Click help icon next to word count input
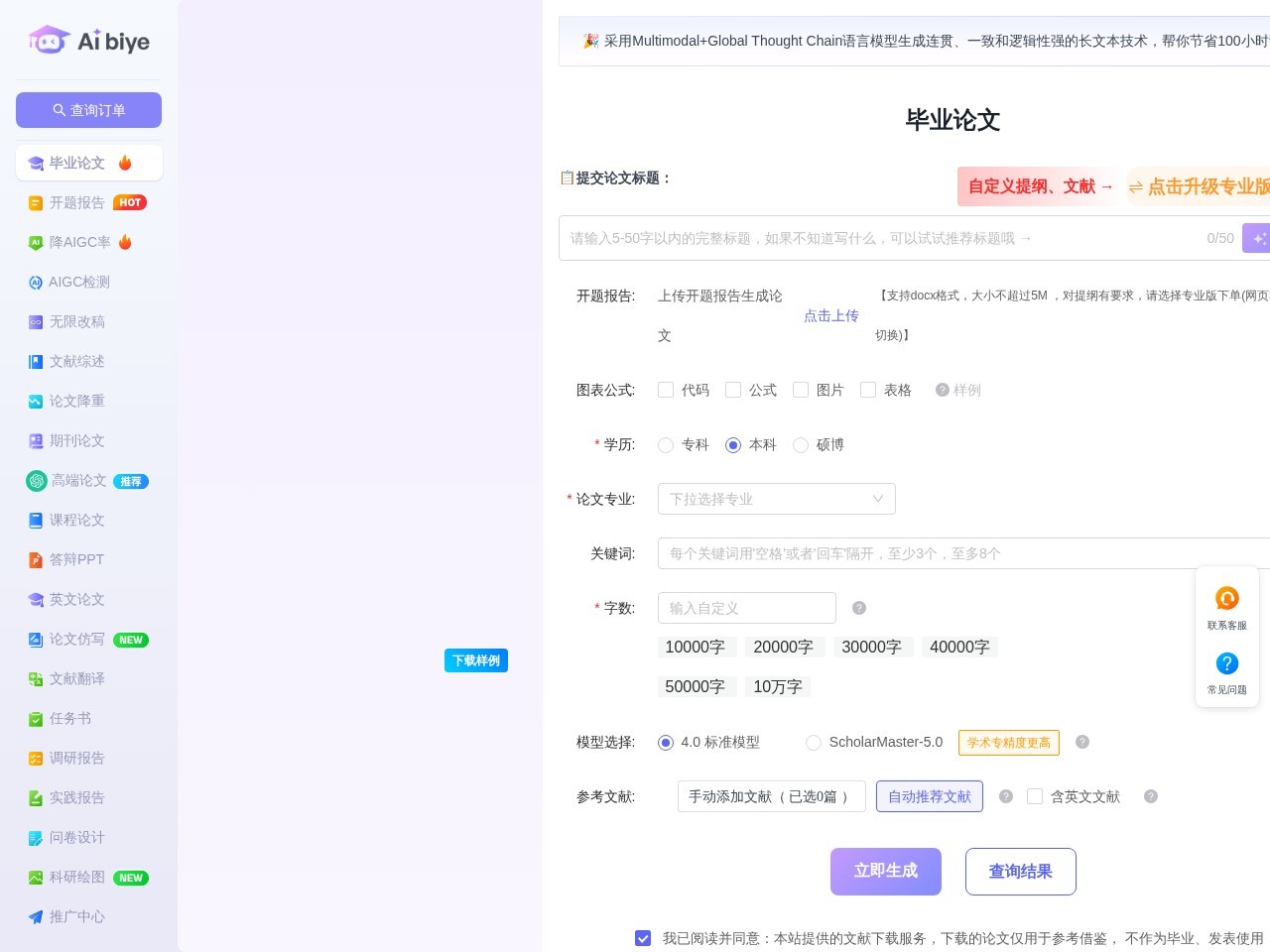This screenshot has height=952, width=1270. pyautogui.click(x=859, y=608)
